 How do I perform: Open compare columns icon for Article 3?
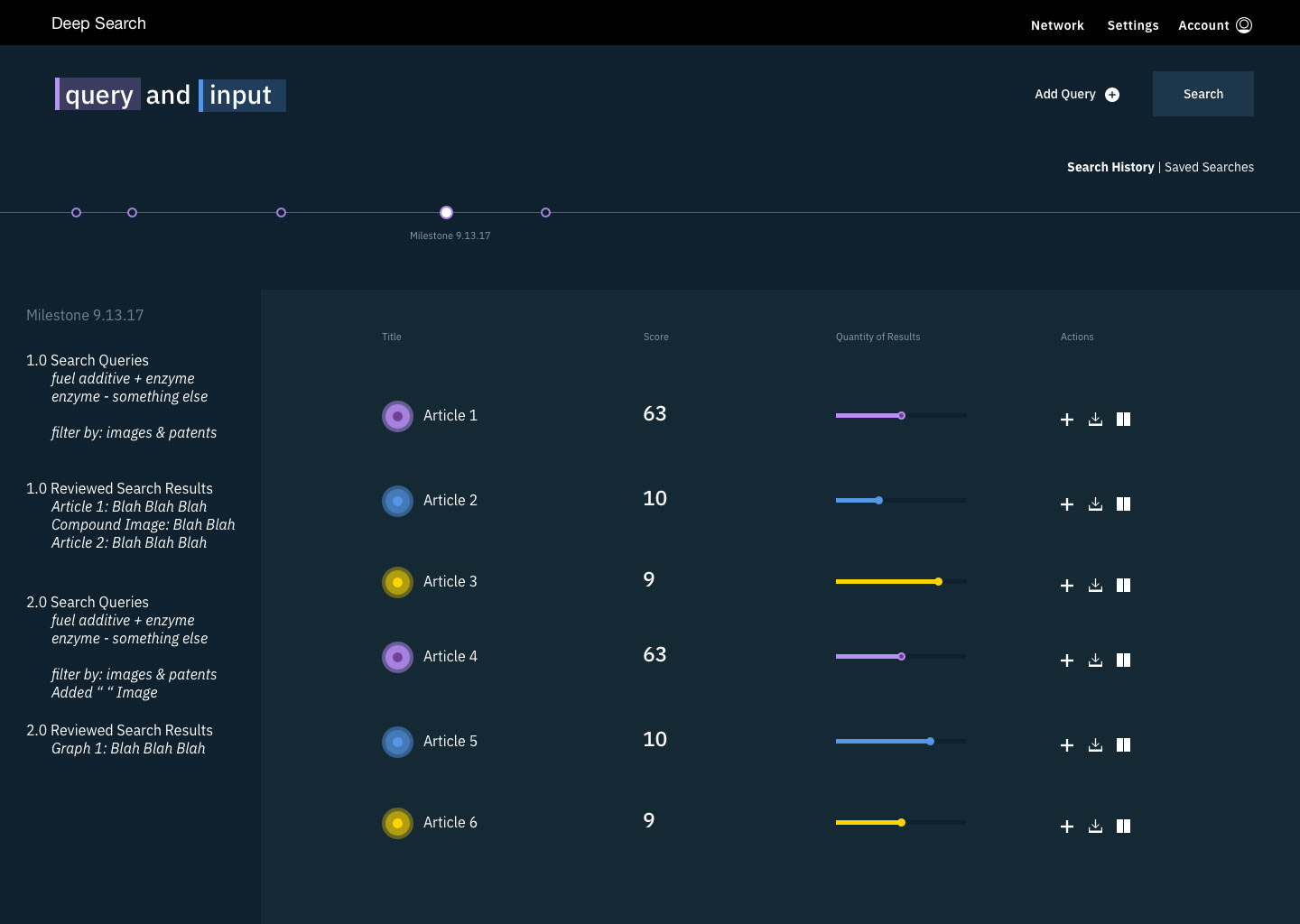coord(1123,586)
